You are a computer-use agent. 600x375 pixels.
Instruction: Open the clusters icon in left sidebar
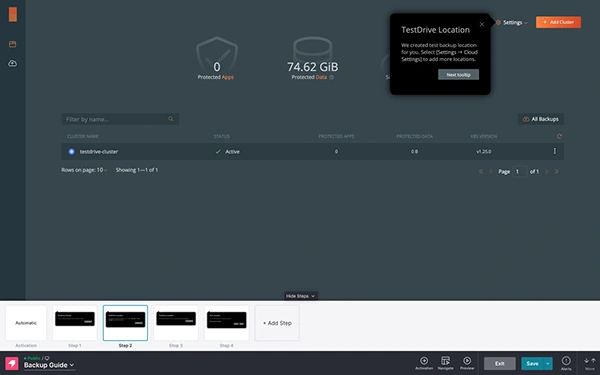(12, 44)
